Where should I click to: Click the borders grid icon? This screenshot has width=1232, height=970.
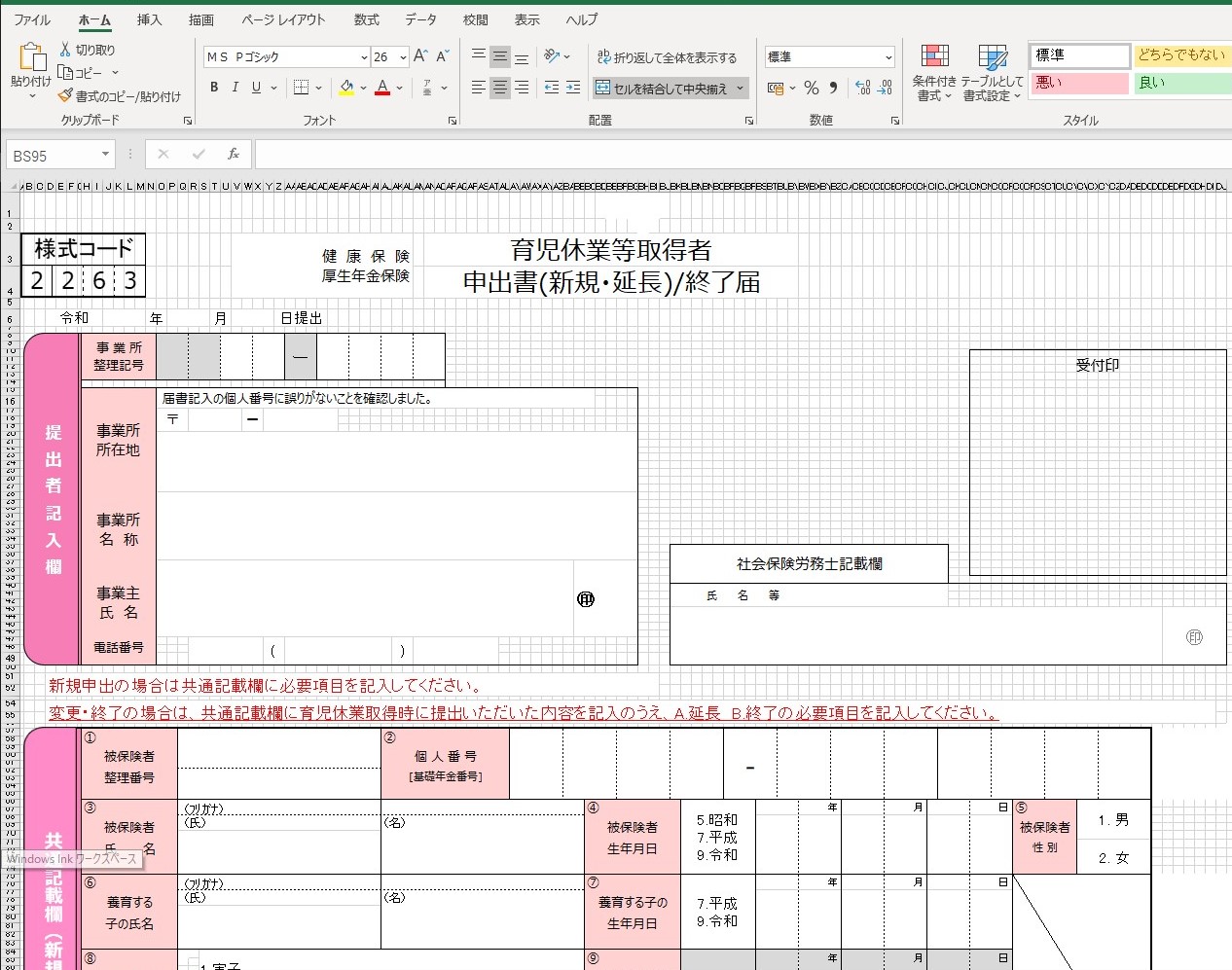coord(302,88)
